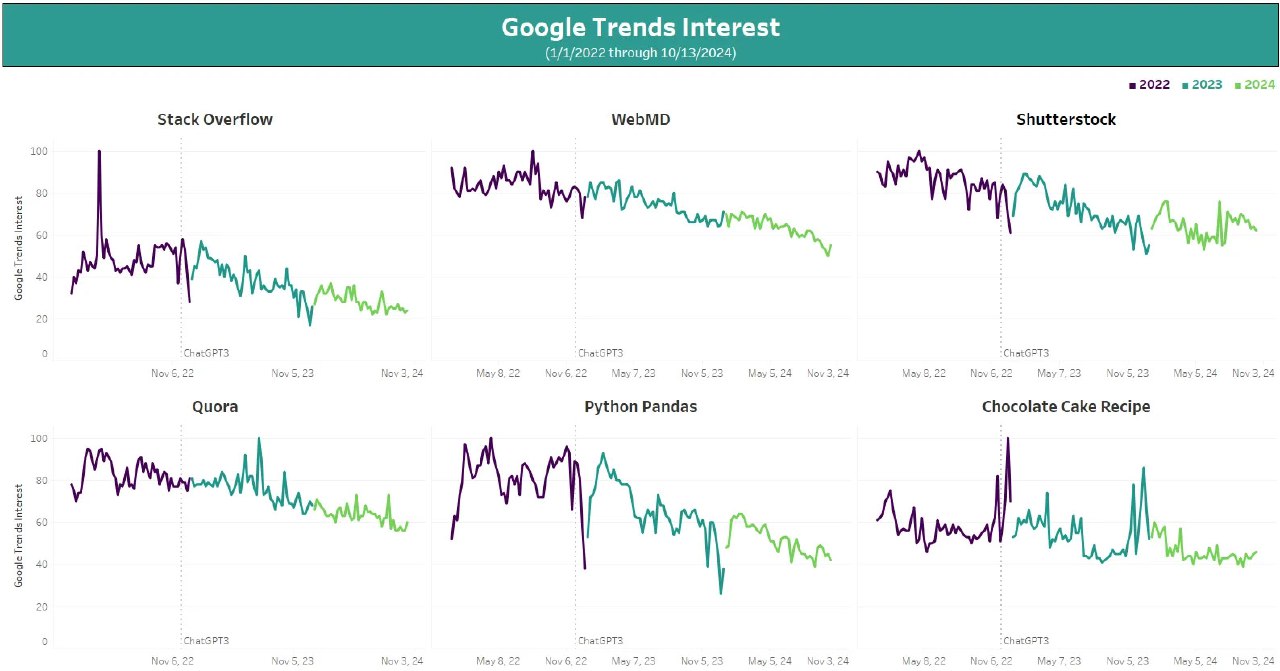Image resolution: width=1280 pixels, height=671 pixels.
Task: Click the Python Pandas chart title
Action: pos(641,407)
